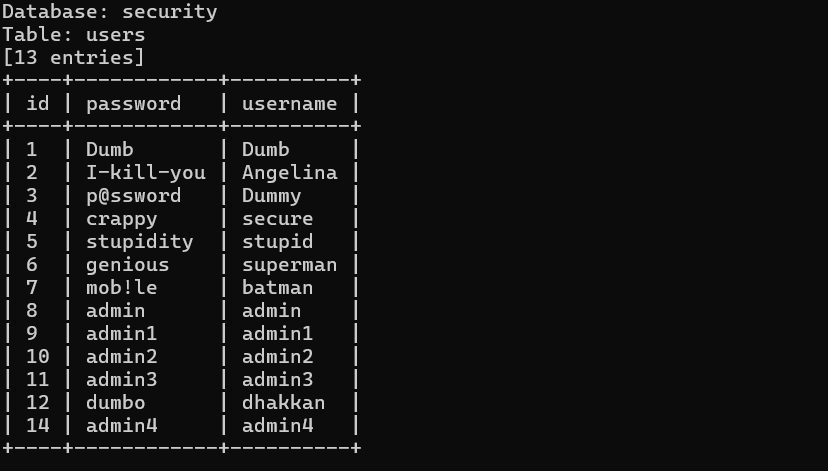Click the id value '14'
The image size is (828, 471).
pos(37,426)
